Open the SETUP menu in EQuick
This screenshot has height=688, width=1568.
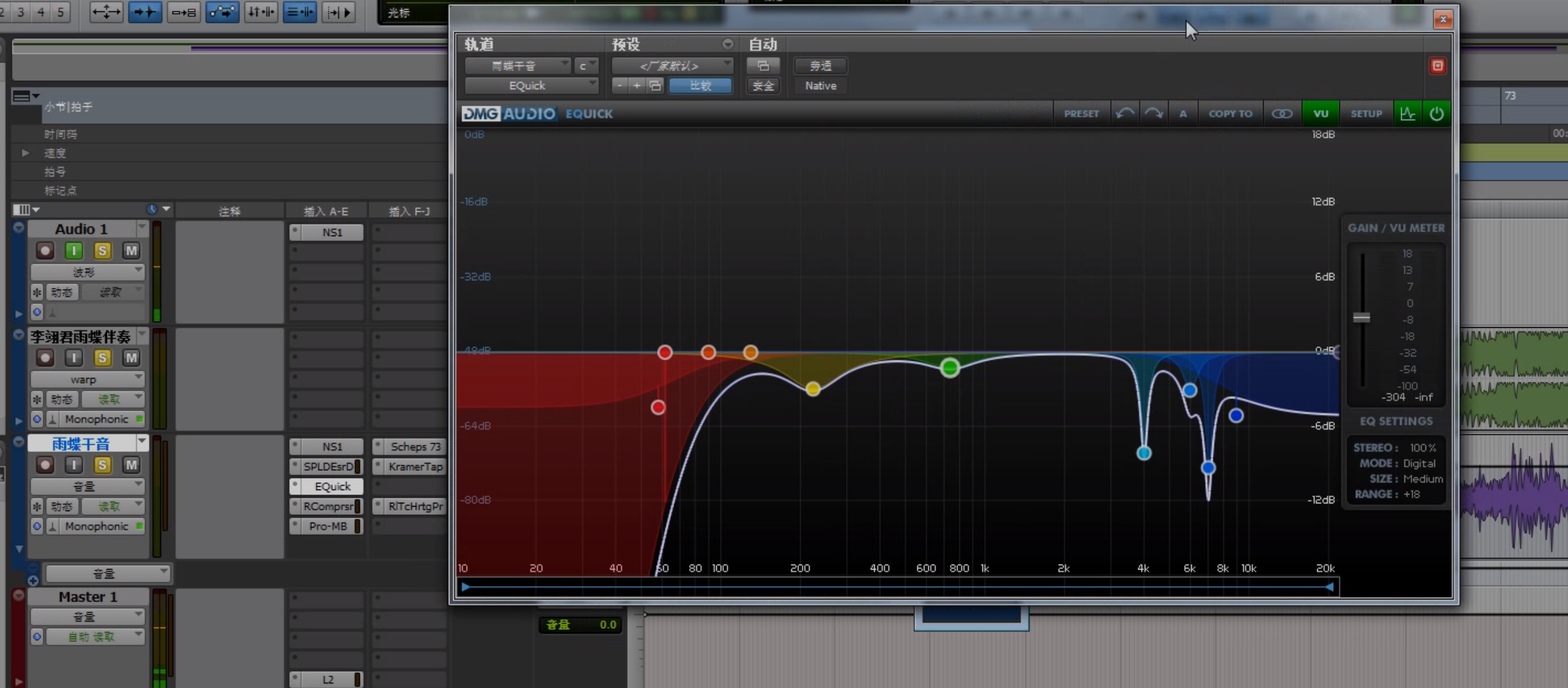[1366, 113]
